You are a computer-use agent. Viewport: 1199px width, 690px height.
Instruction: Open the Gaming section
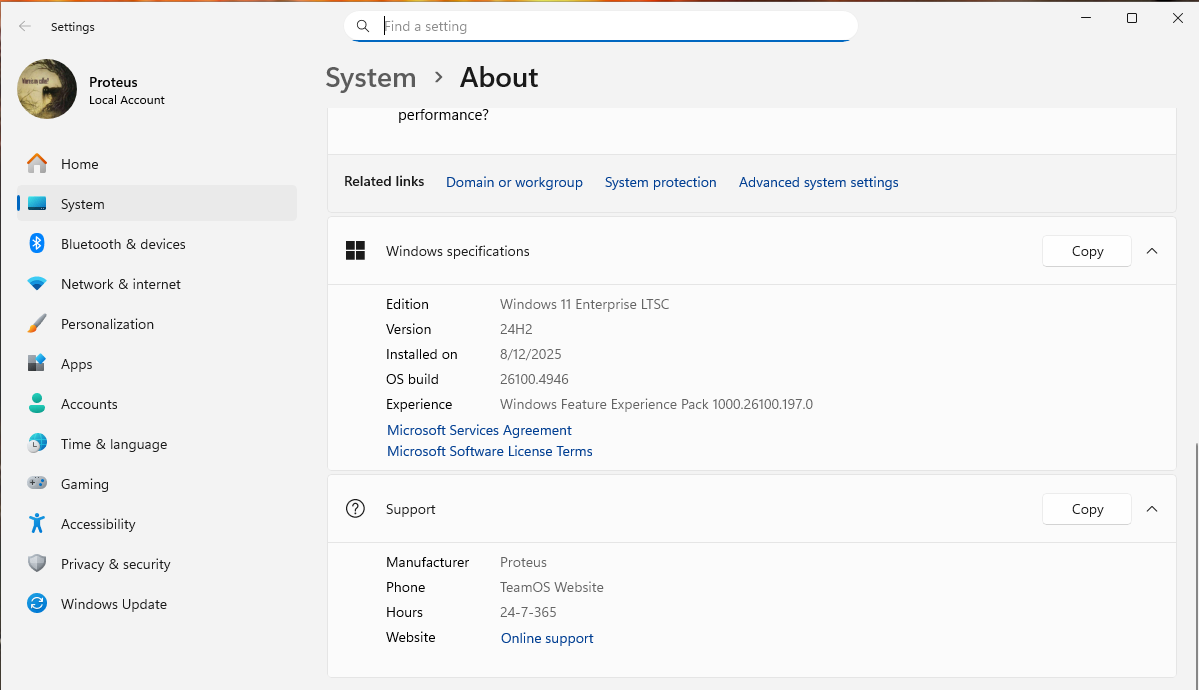point(157,483)
